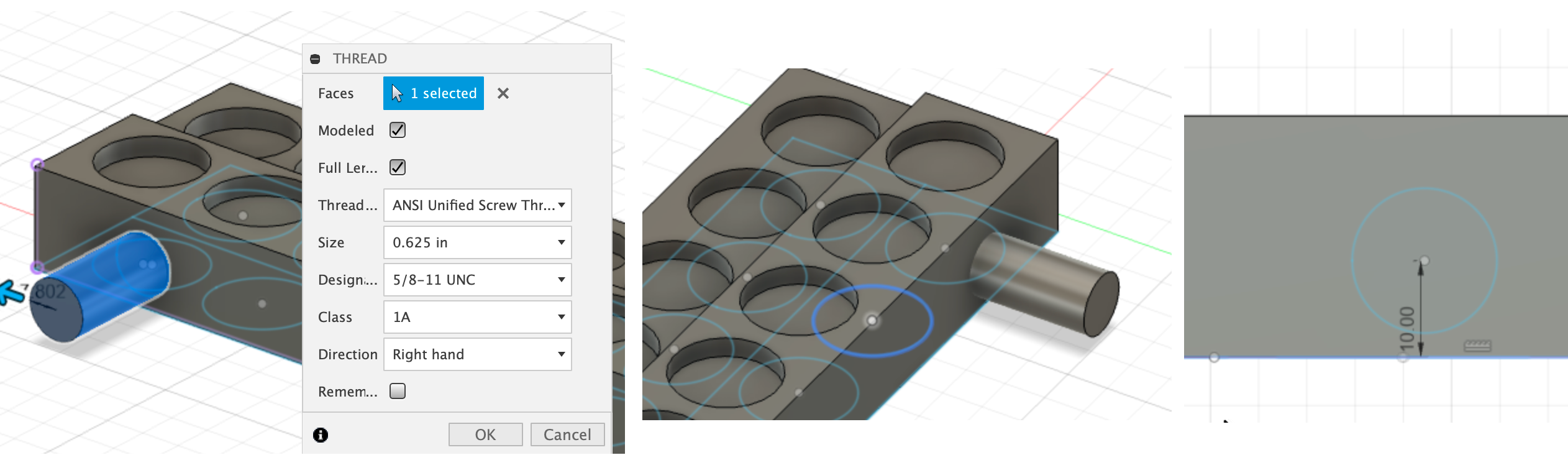Screen dimensions: 1568x455
Task: Click the info icon at the dialog bottom
Action: 321,434
